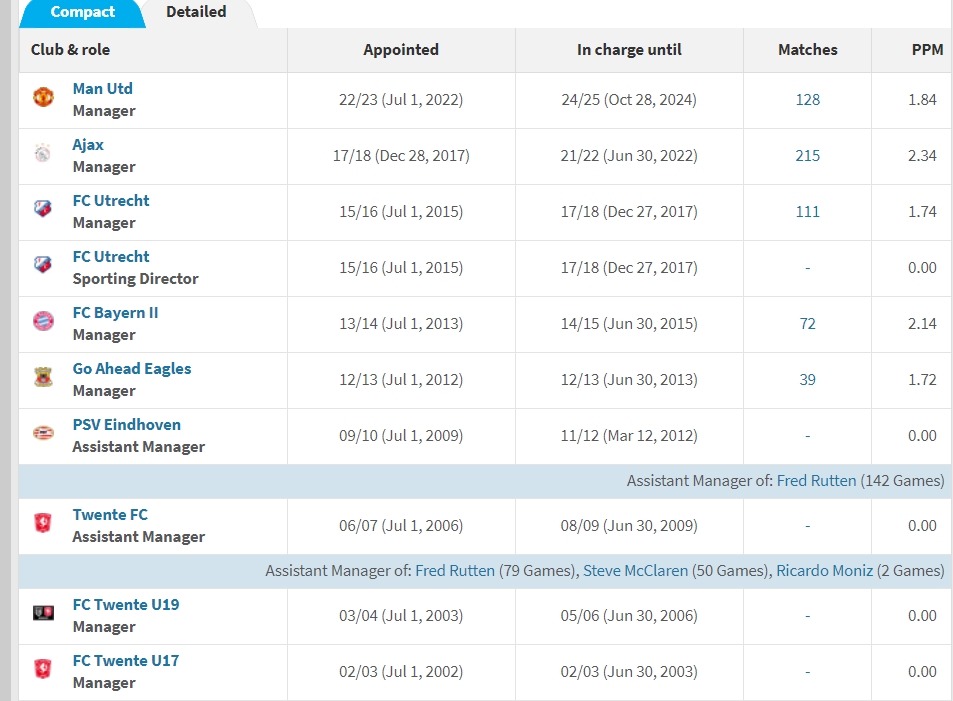Click the Go Ahead Eagles crest icon
The image size is (953, 701).
tap(43, 377)
